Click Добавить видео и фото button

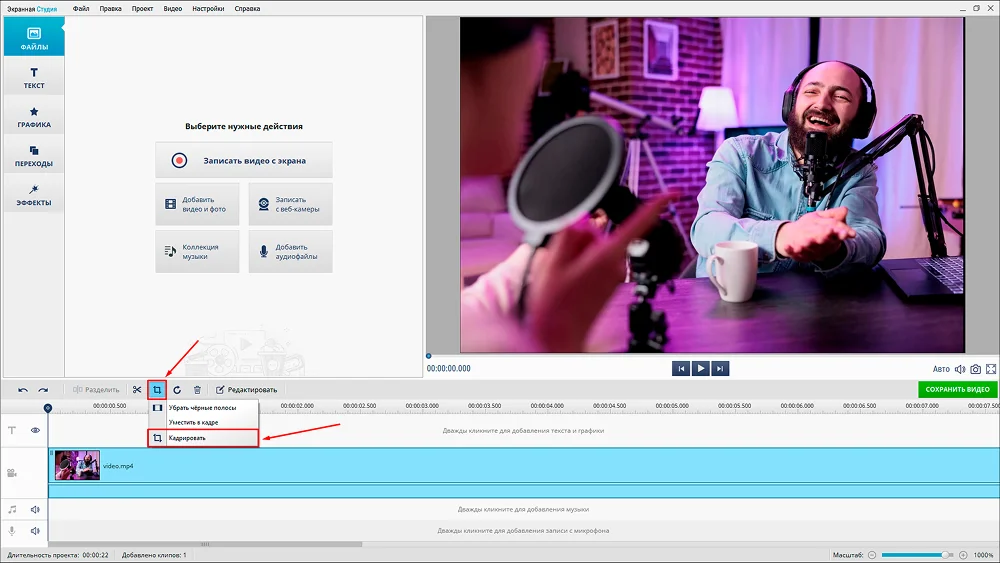(197, 204)
